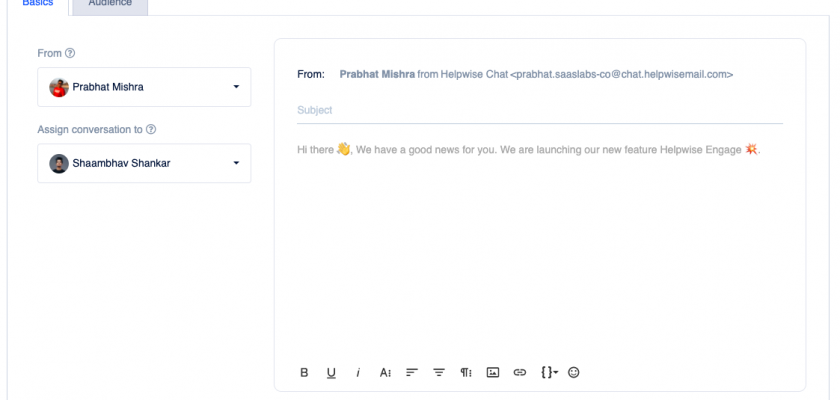Click help icon beside Assign conversation to

[x=151, y=129]
